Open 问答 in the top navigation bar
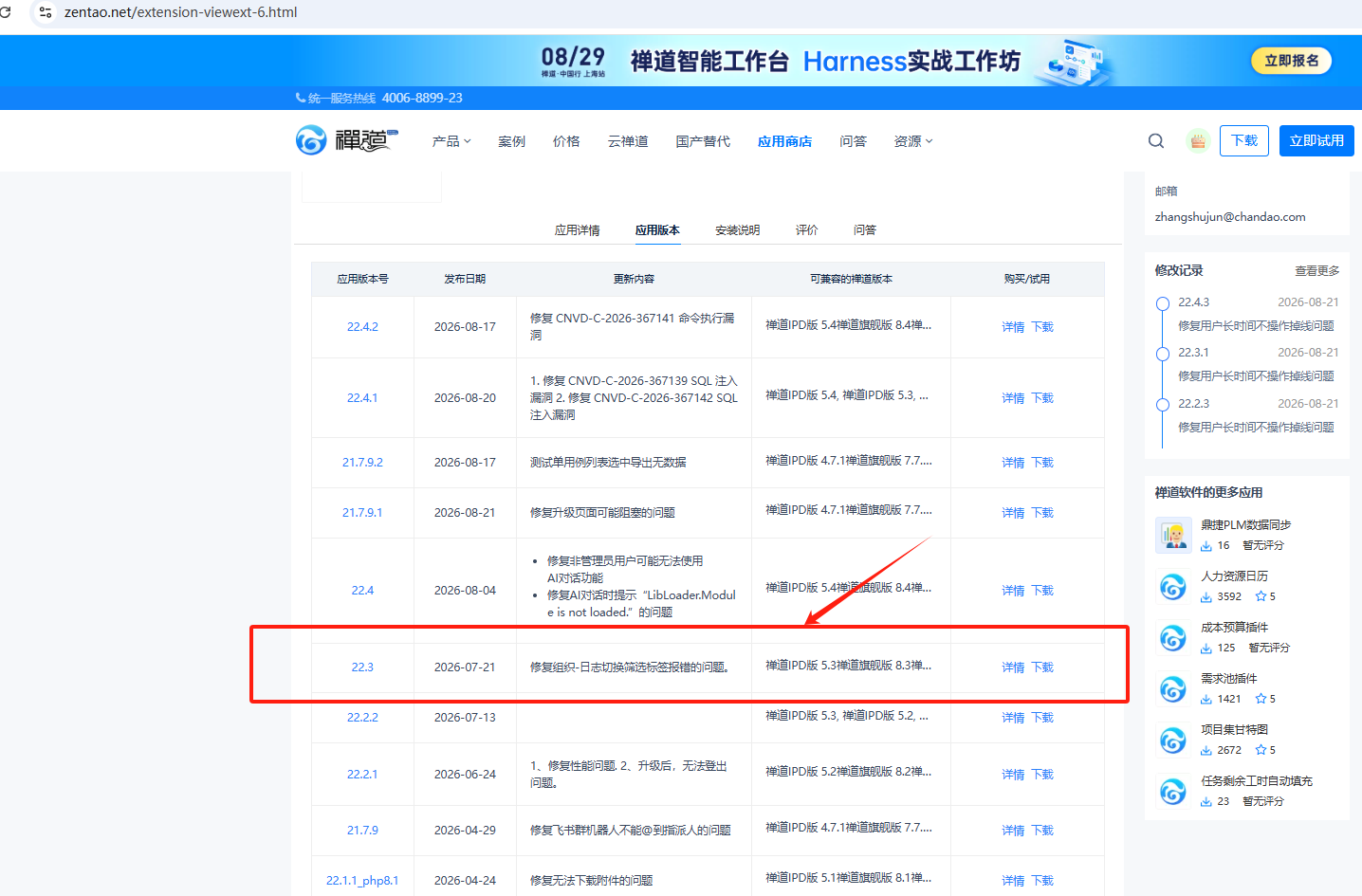 [853, 141]
